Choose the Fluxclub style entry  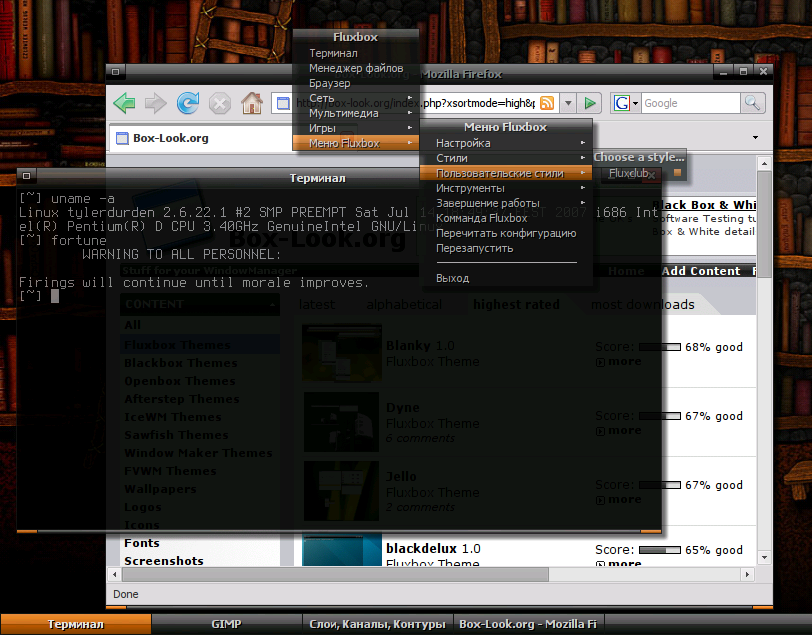[640, 173]
